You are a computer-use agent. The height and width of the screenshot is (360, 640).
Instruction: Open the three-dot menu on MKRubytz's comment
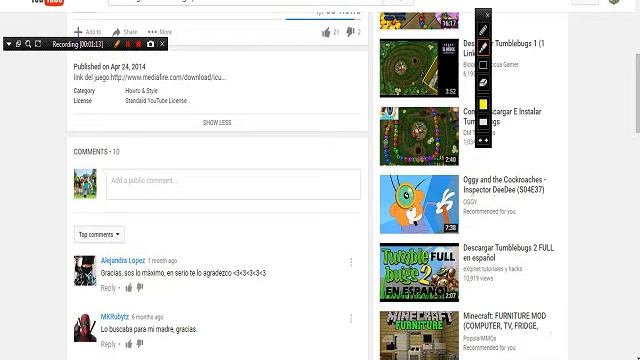click(x=351, y=318)
